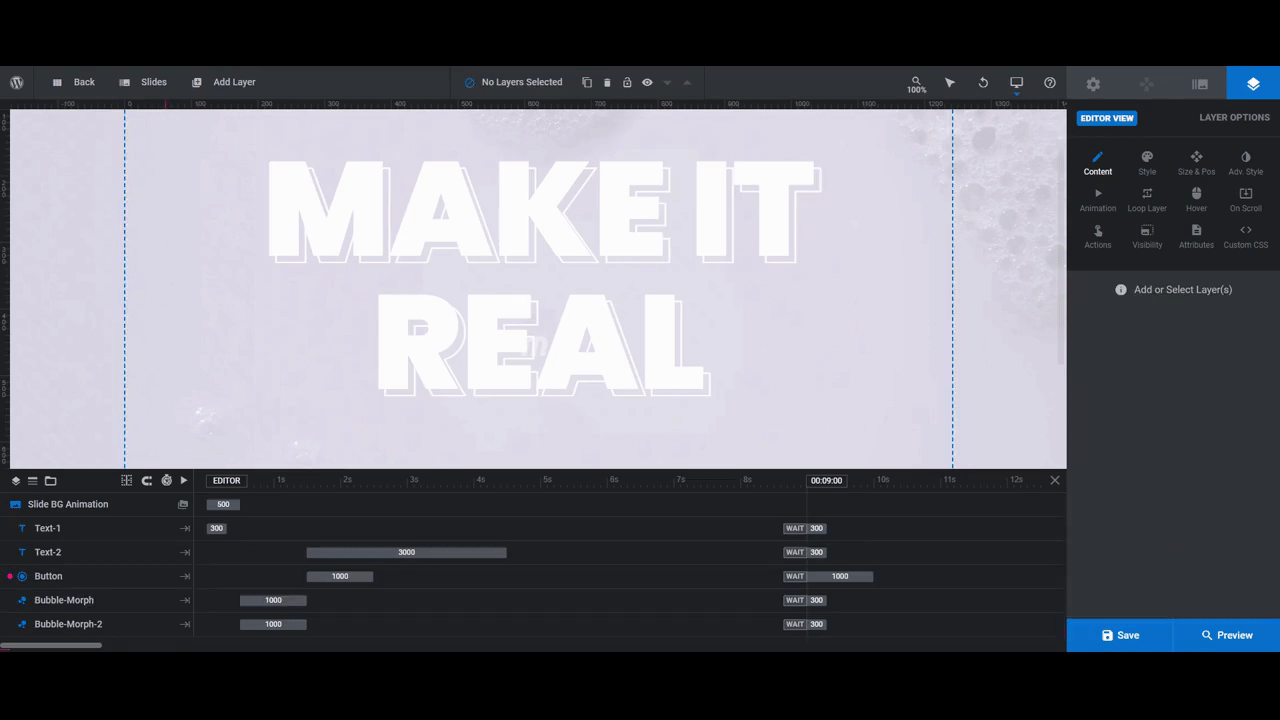This screenshot has height=720, width=1280.
Task: Click the Bubble-Morph row arrow toggle
Action: [x=185, y=600]
